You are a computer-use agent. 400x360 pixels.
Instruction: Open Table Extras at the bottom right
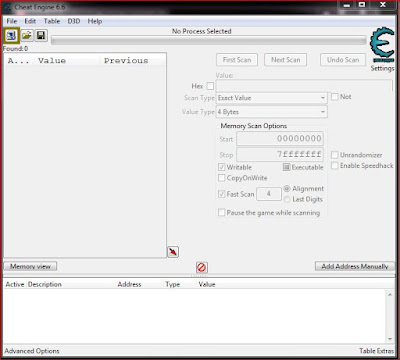[x=376, y=351]
